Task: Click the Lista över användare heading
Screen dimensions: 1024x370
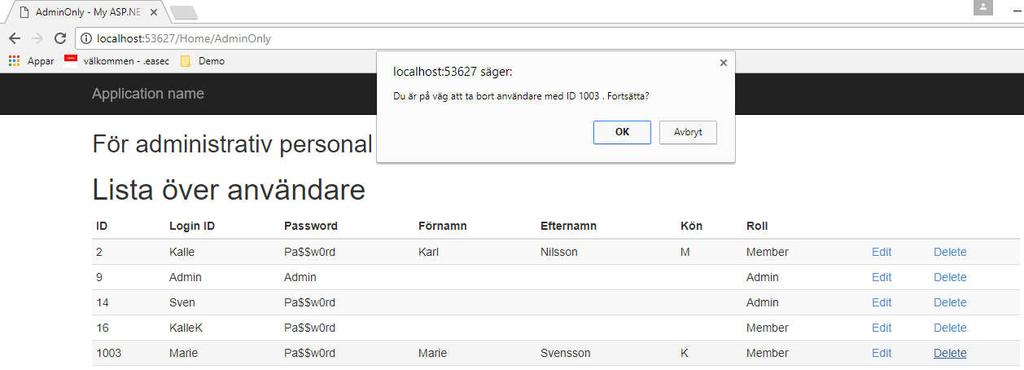Action: tap(229, 190)
